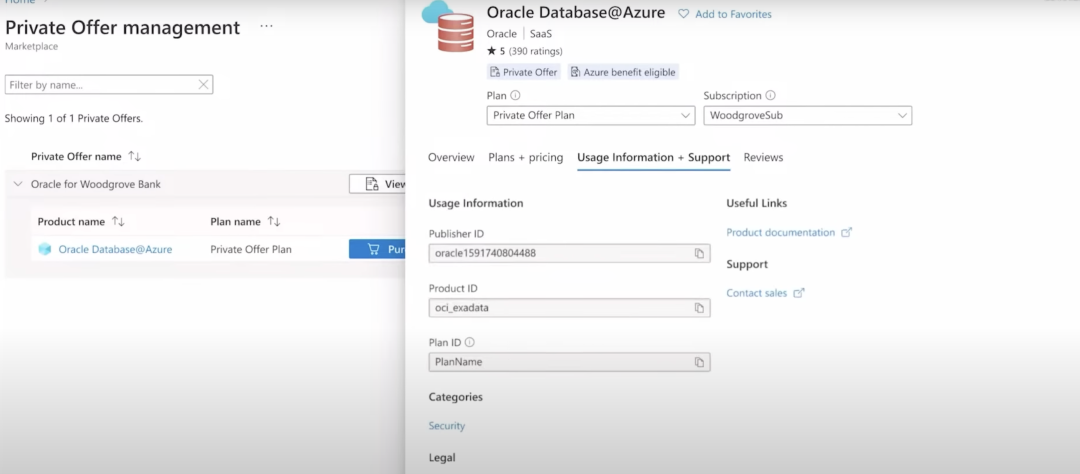Clear the Filter by name box
The image size is (1080, 474).
click(x=203, y=85)
